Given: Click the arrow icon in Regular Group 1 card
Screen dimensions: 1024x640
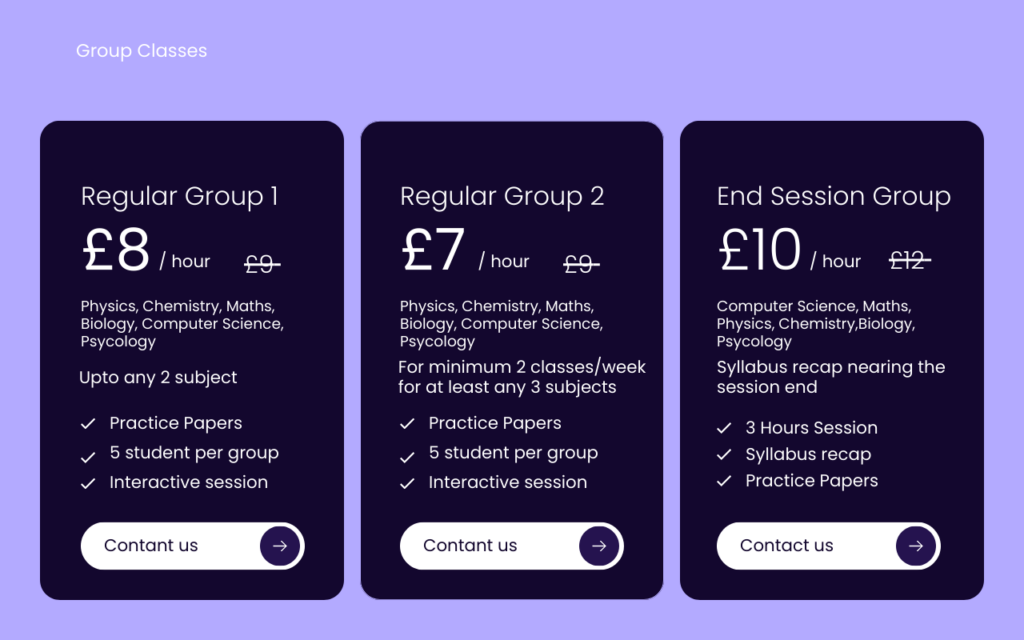Looking at the screenshot, I should [x=280, y=546].
